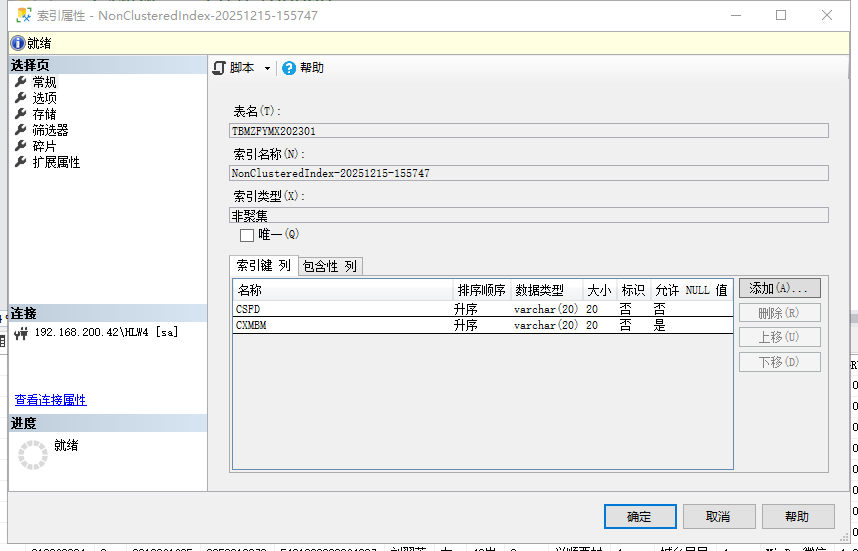Click the bottom 帮助 button
Image resolution: width=858 pixels, height=551 pixels.
point(798,517)
